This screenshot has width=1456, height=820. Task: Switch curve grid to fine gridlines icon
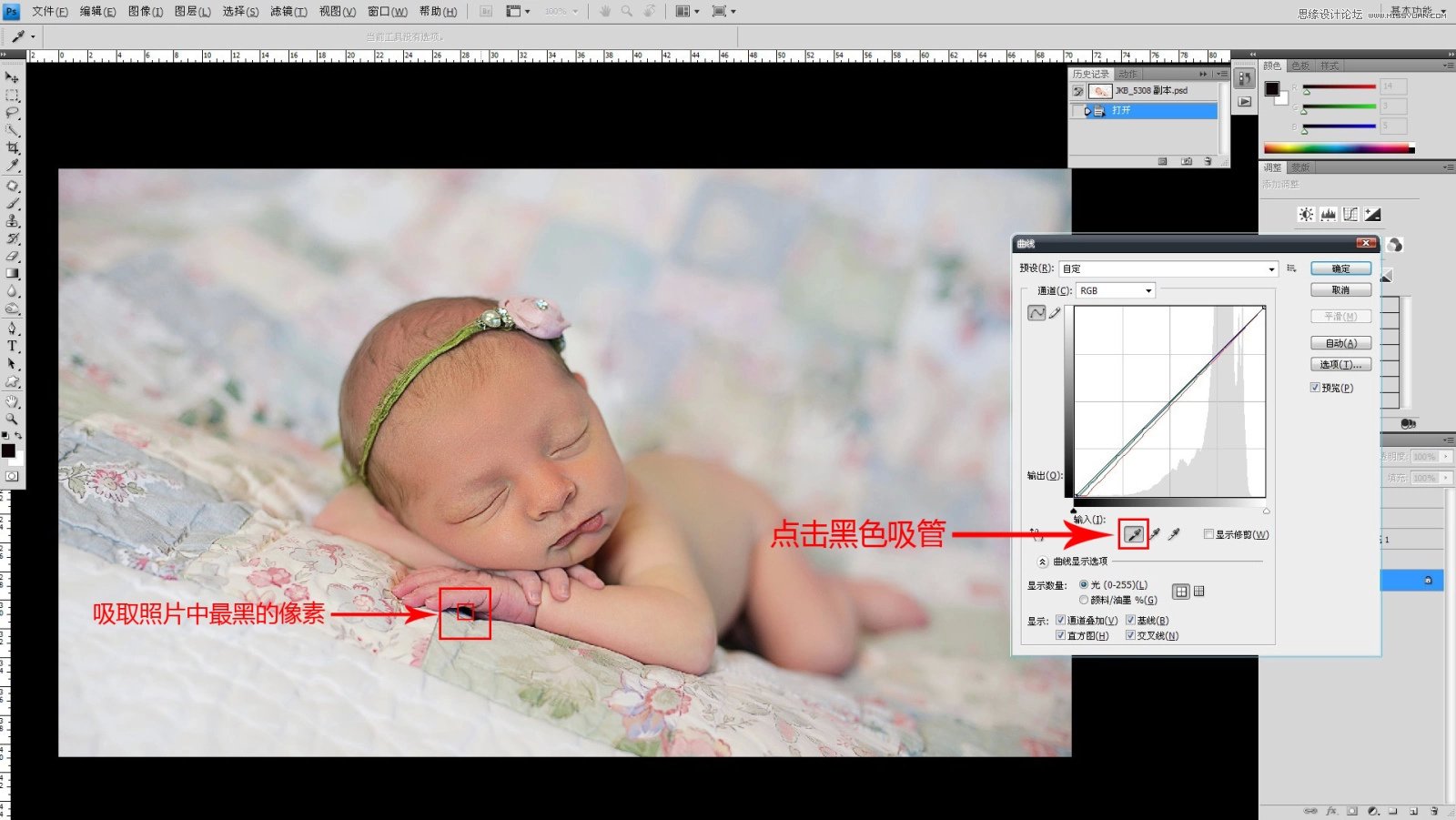(1198, 592)
